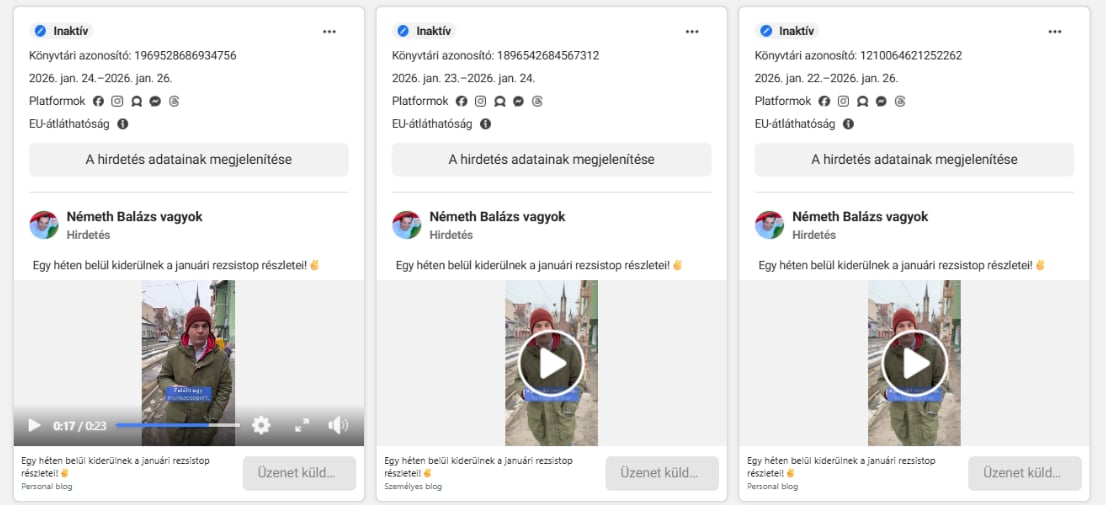This screenshot has width=1106, height=505.
Task: Open the three-dot menu on second ad card
Action: (x=692, y=31)
